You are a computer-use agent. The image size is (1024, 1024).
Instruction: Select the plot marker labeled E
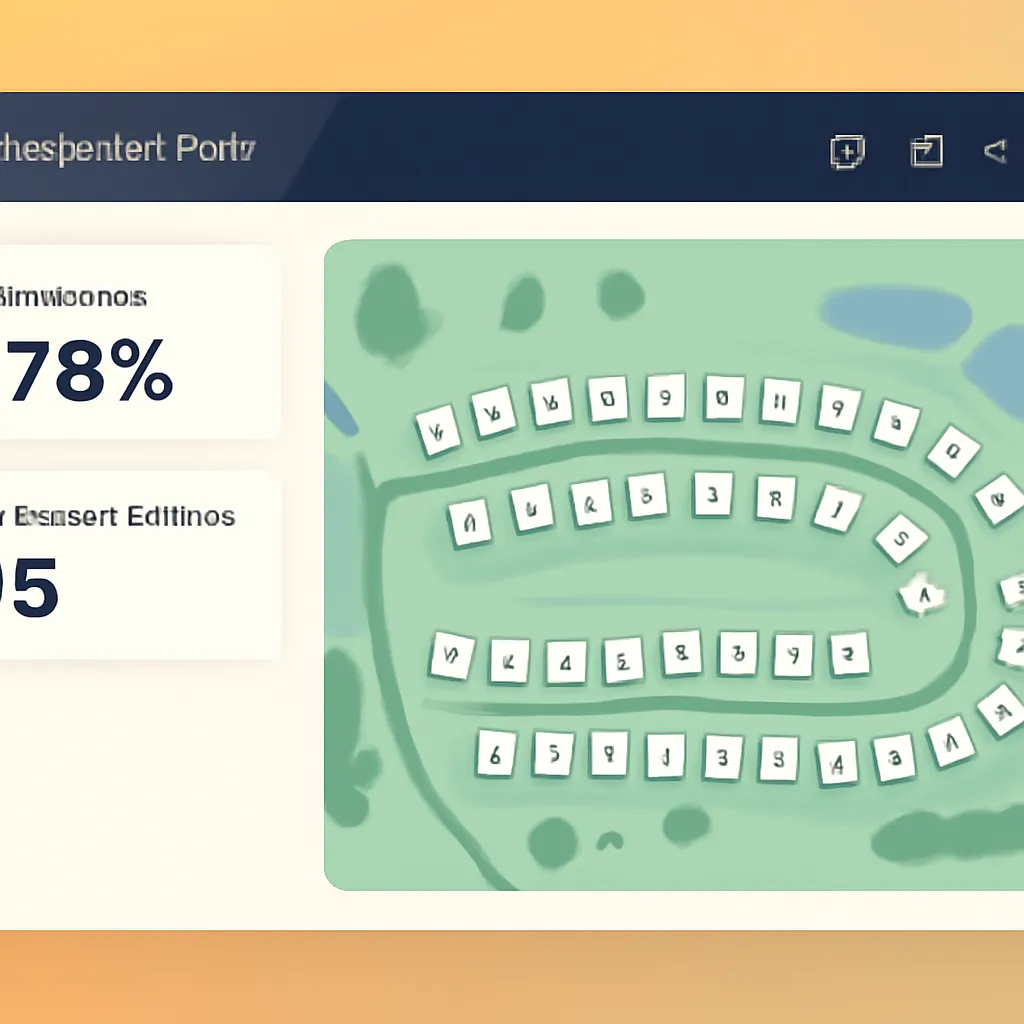tap(623, 662)
